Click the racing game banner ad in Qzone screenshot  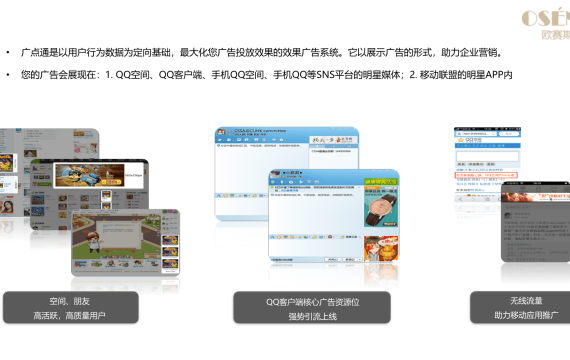point(89,175)
